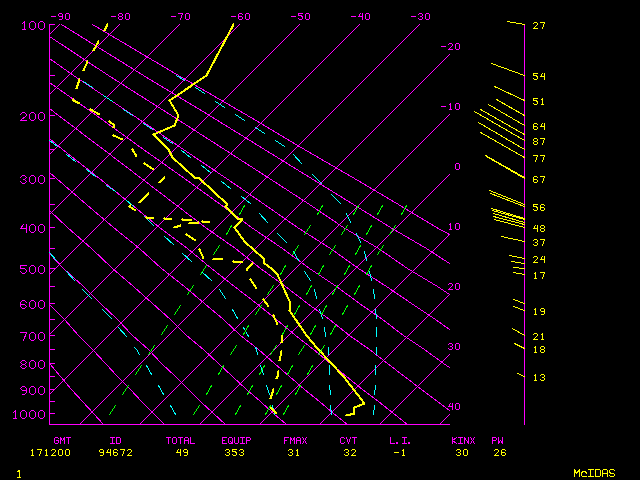The height and width of the screenshot is (480, 640).
Task: Select the TOTAL index value 49
Action: click(x=181, y=452)
